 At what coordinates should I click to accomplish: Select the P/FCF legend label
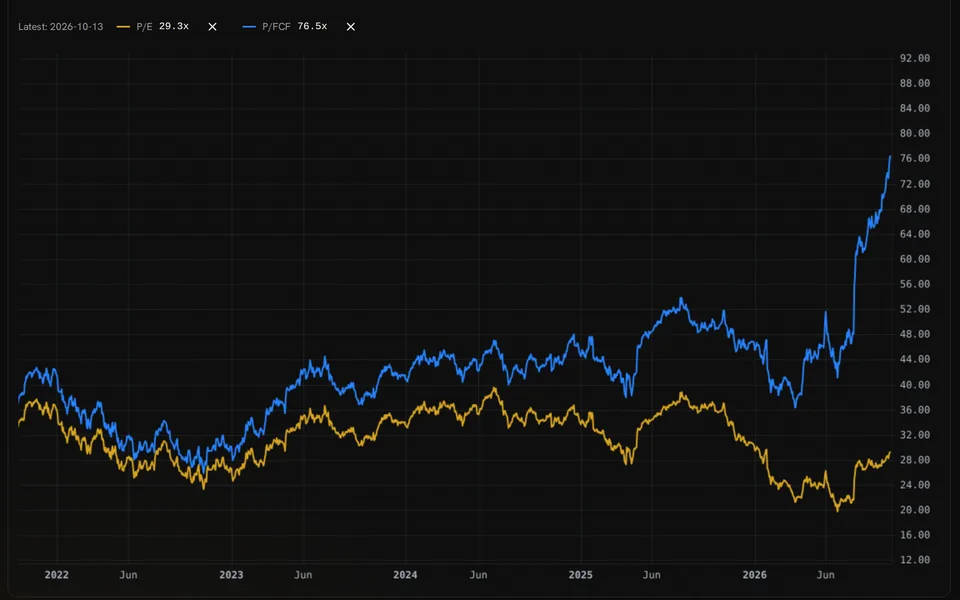click(x=276, y=27)
